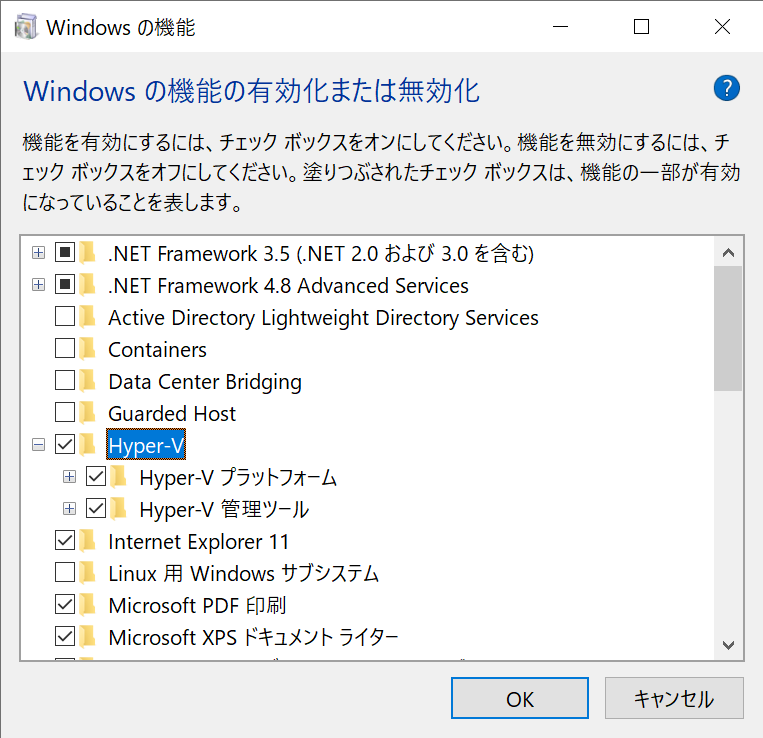
Task: Click the feature list scrollbar thumb
Action: coord(728,328)
